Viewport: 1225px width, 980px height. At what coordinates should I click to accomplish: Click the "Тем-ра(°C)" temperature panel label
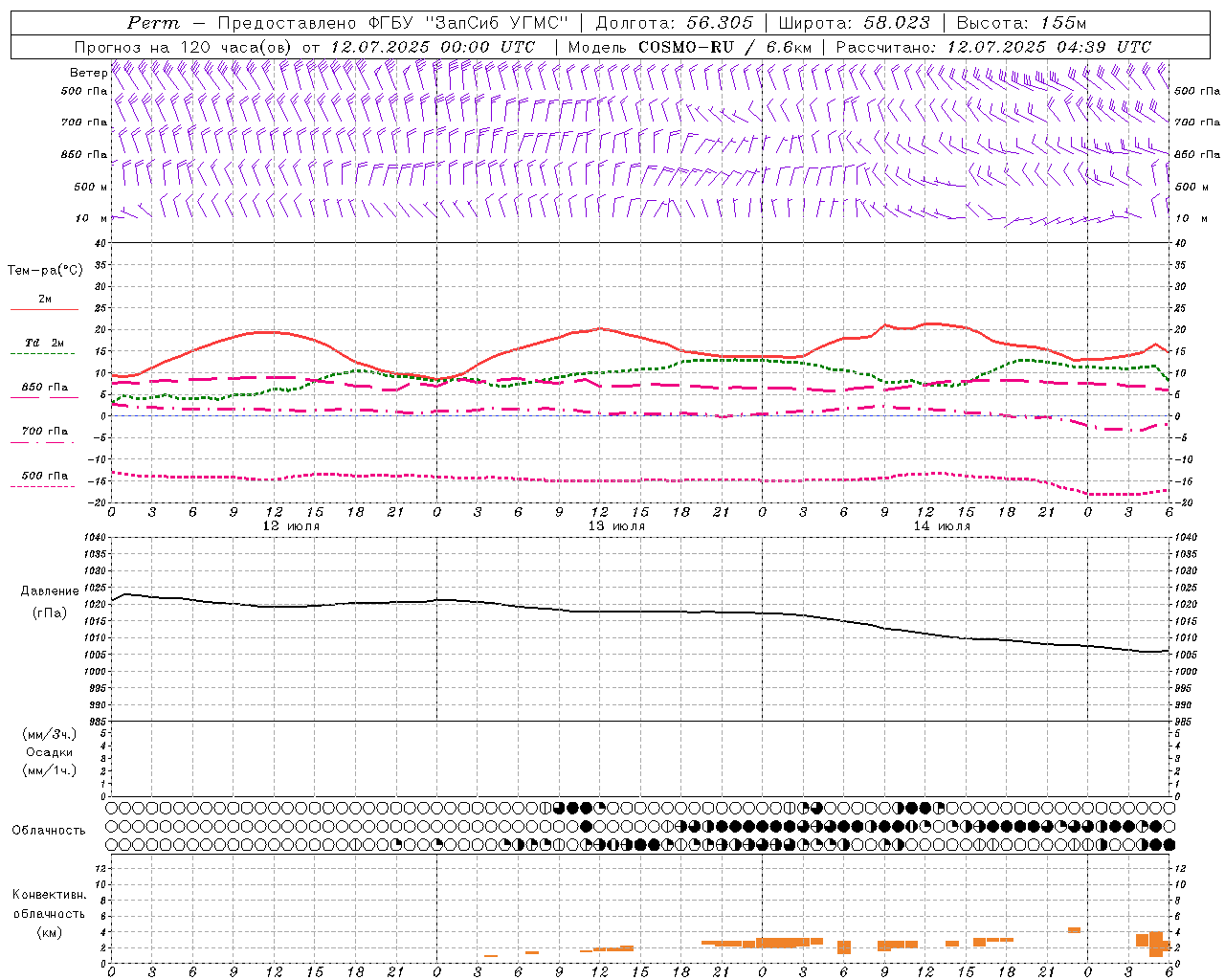[x=45, y=271]
